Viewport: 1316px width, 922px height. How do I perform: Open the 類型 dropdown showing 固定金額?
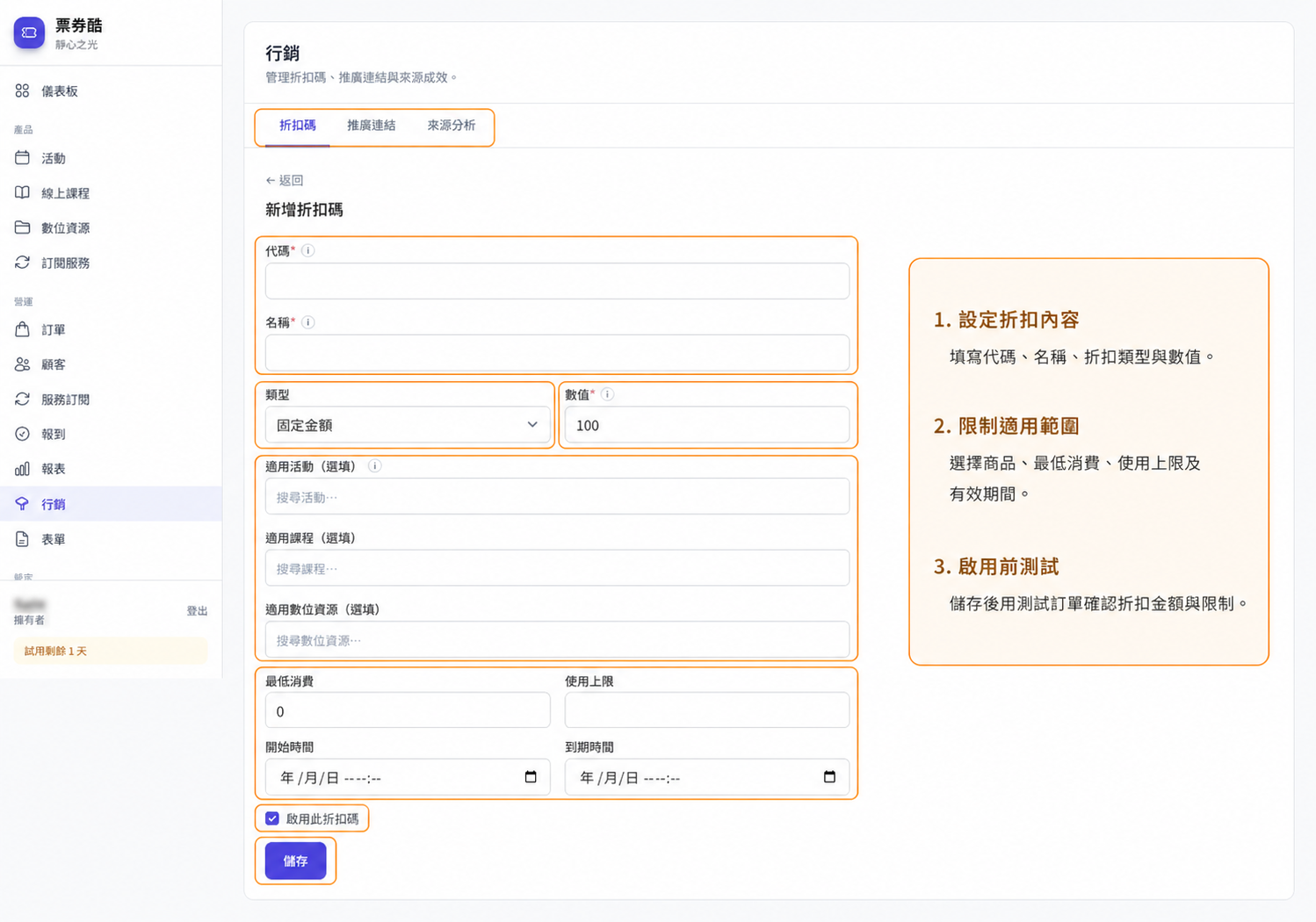point(408,425)
